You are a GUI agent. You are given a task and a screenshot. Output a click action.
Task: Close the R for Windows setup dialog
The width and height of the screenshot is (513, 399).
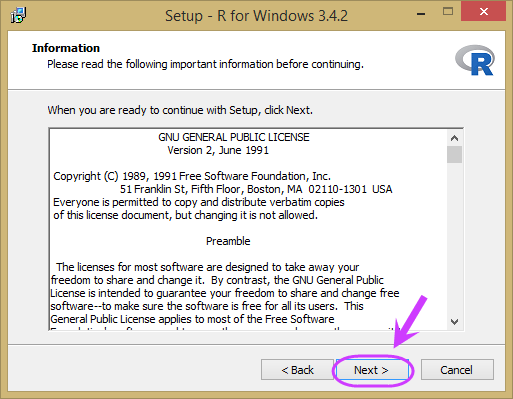point(484,12)
